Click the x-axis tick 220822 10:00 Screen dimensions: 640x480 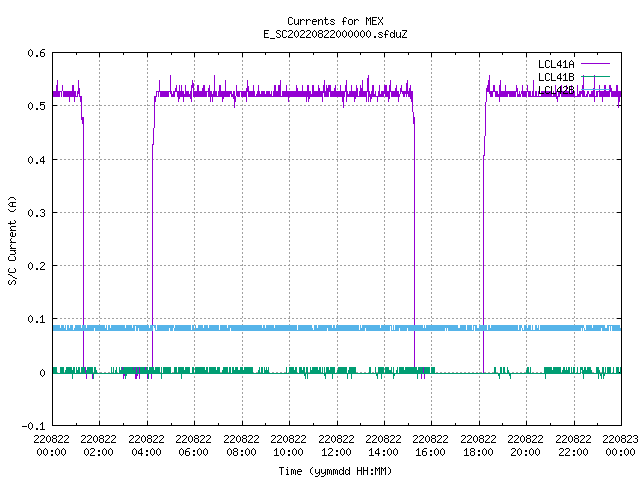point(288,446)
